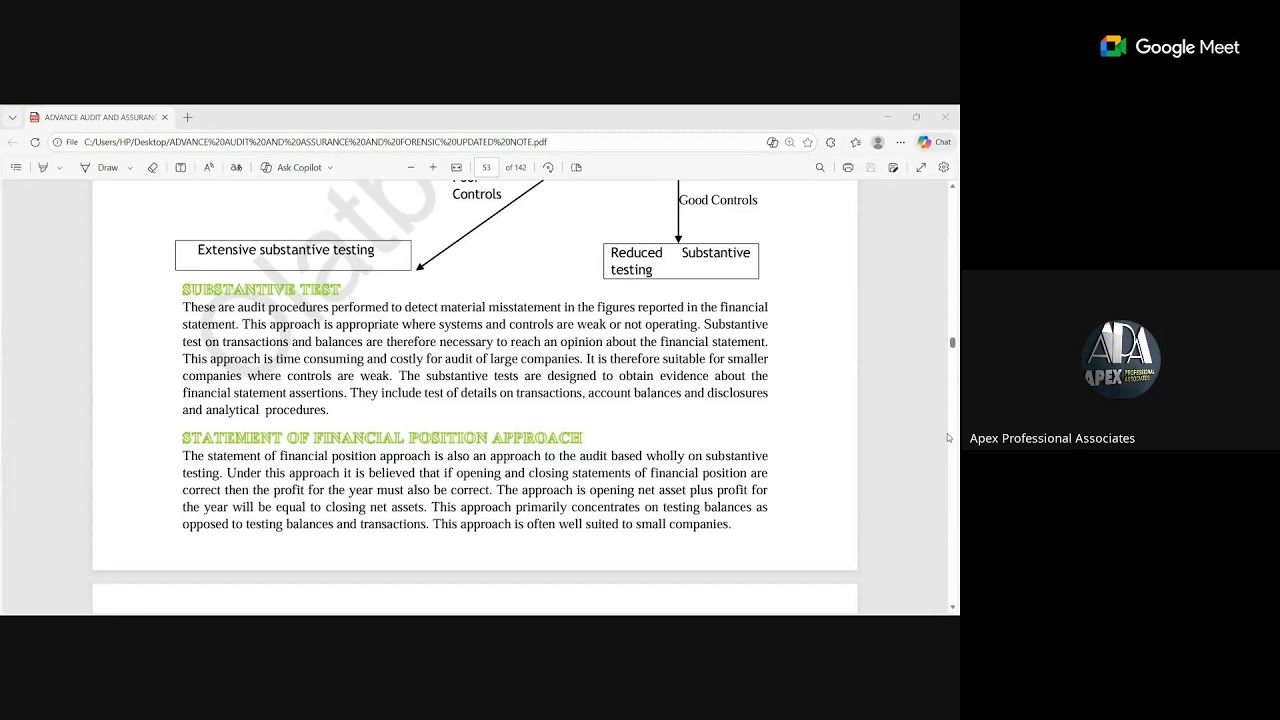1280x720 pixels.
Task: Save as PDF copy
Action: [893, 167]
